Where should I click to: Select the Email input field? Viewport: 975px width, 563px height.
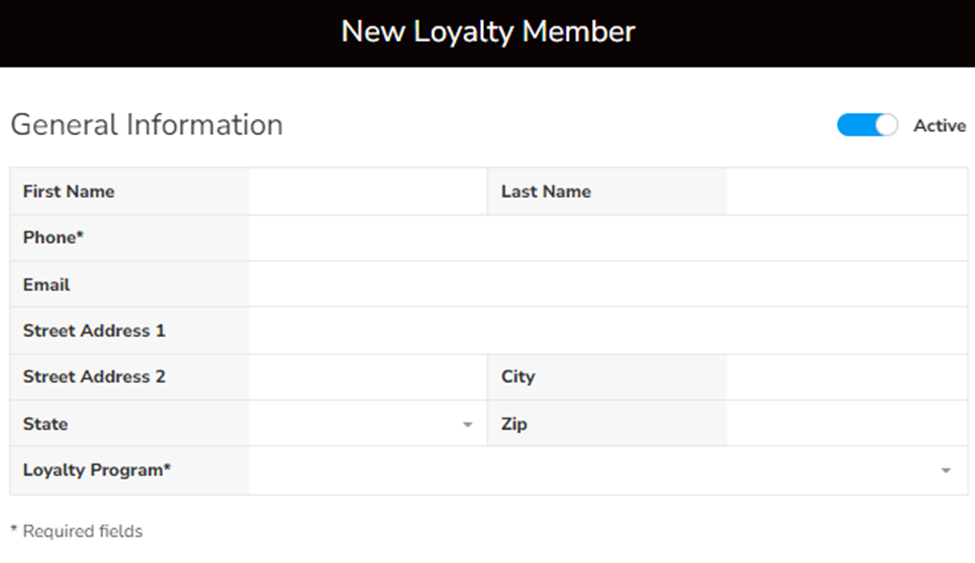tap(608, 285)
